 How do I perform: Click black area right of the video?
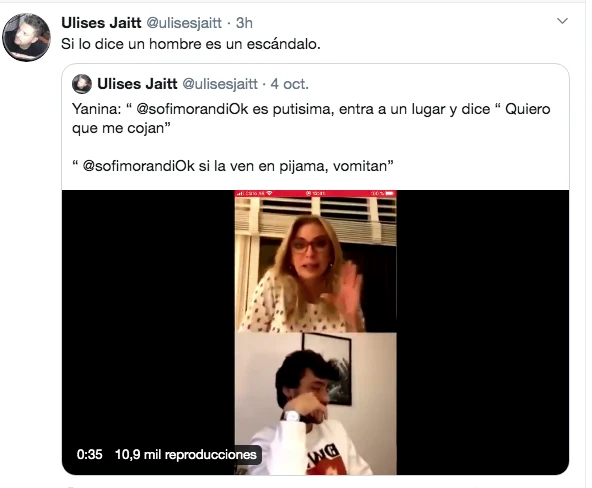coord(483,332)
